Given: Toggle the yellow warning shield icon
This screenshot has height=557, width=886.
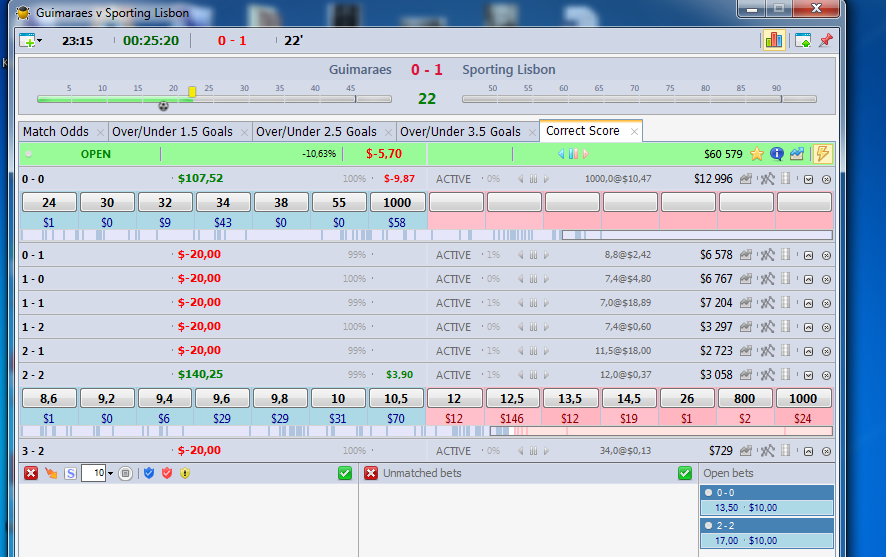Looking at the screenshot, I should pyautogui.click(x=185, y=473).
